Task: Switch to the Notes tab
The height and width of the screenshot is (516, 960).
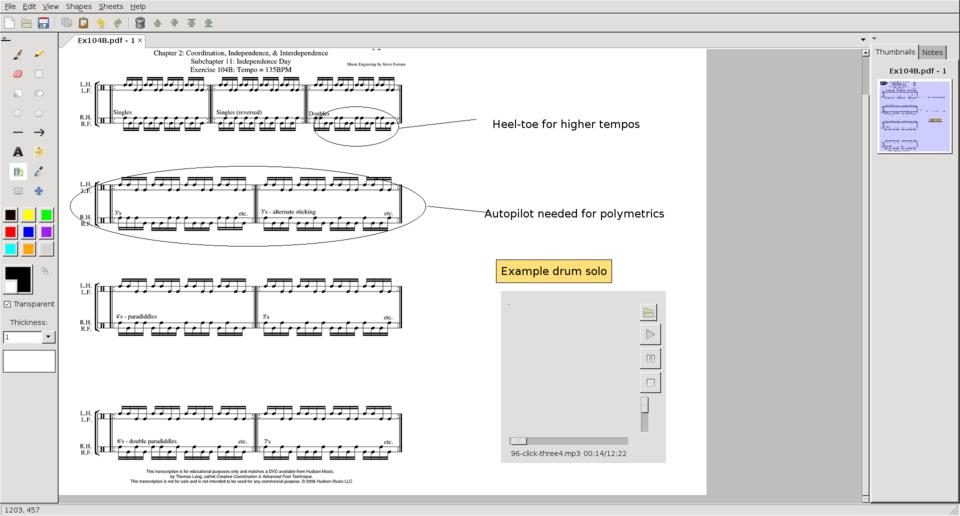Action: pyautogui.click(x=932, y=52)
